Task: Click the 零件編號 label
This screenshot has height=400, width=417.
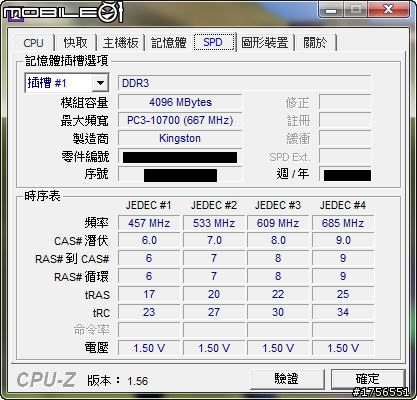Action: click(x=85, y=157)
